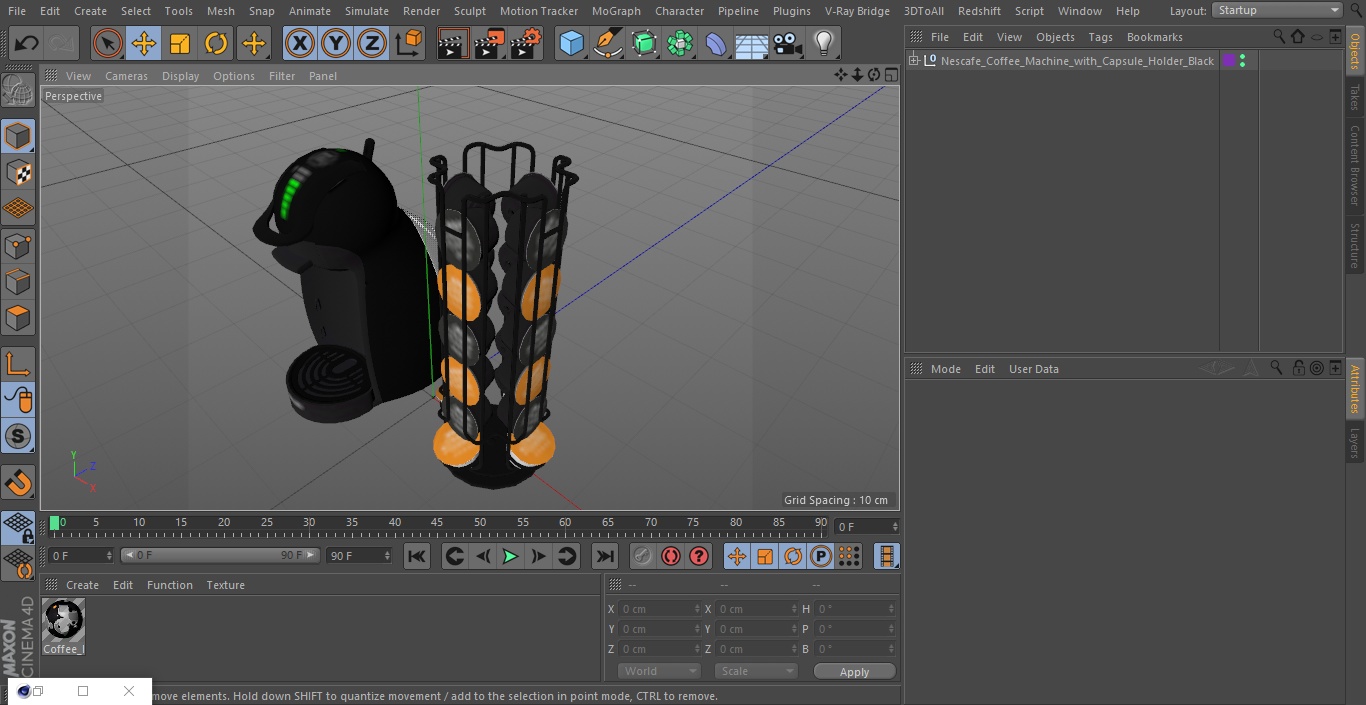Record active objects keyframe

click(643, 556)
